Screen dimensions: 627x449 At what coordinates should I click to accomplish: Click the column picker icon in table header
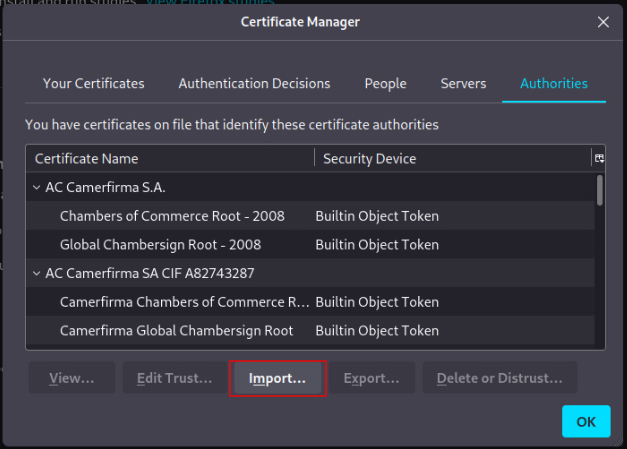click(599, 158)
